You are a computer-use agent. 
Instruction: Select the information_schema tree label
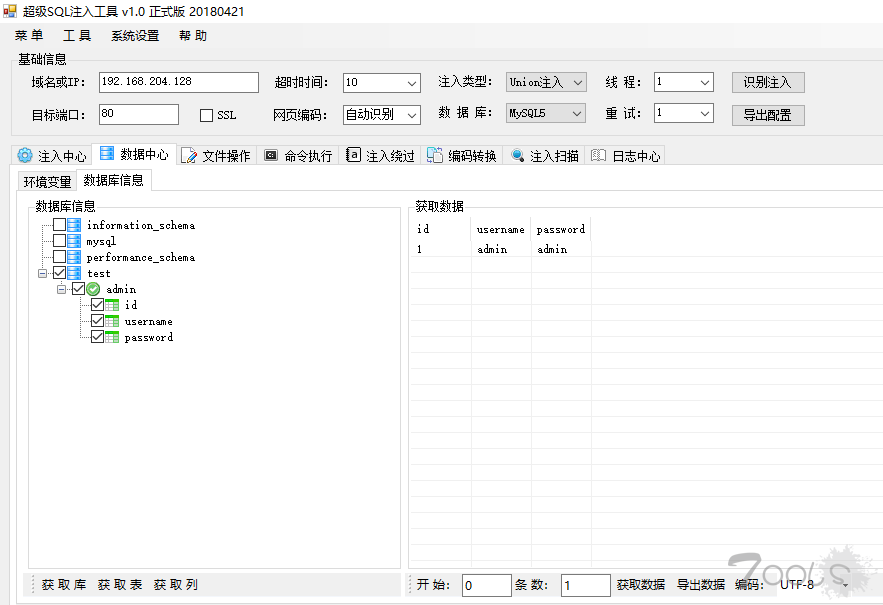point(141,225)
